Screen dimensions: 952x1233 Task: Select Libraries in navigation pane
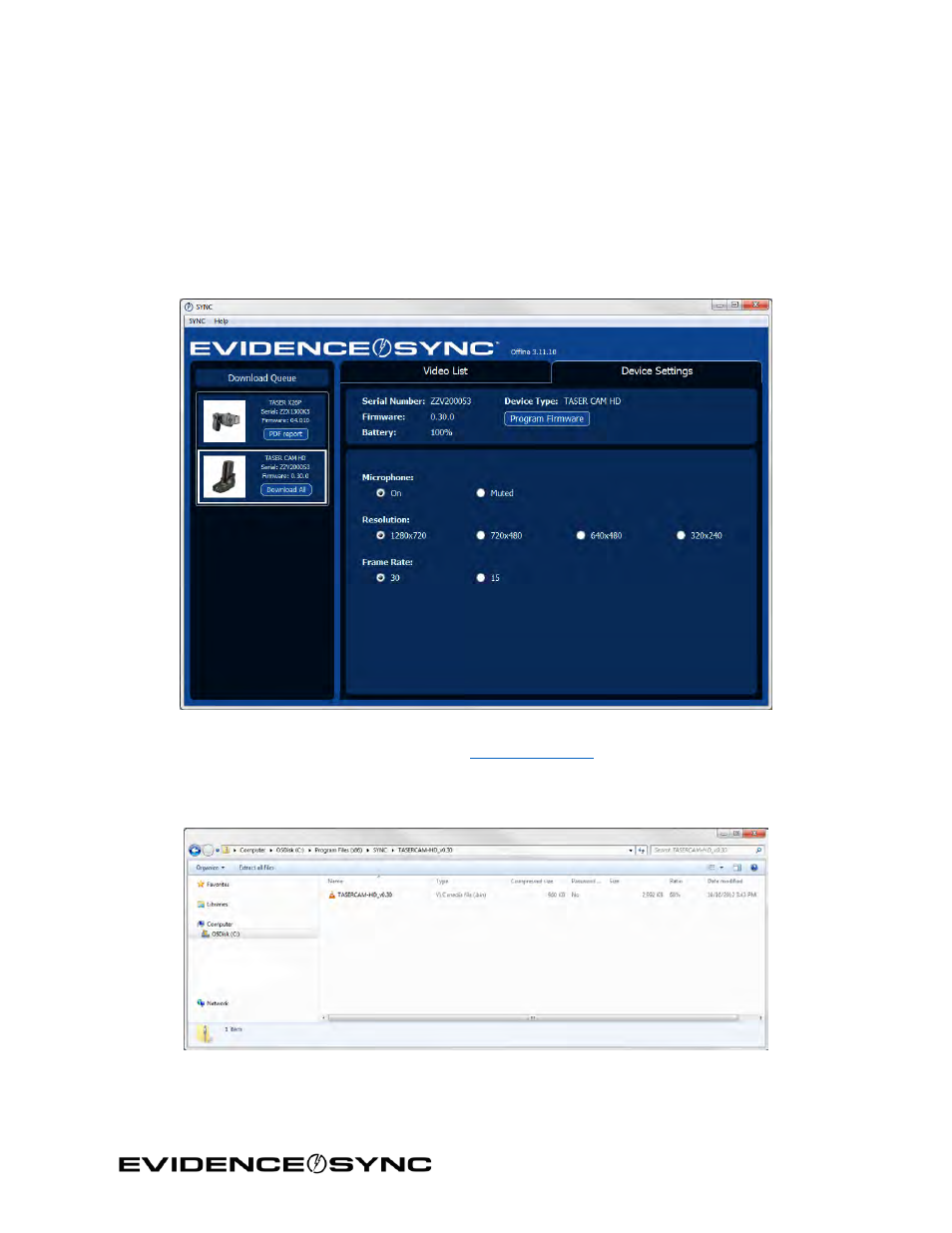[x=213, y=905]
